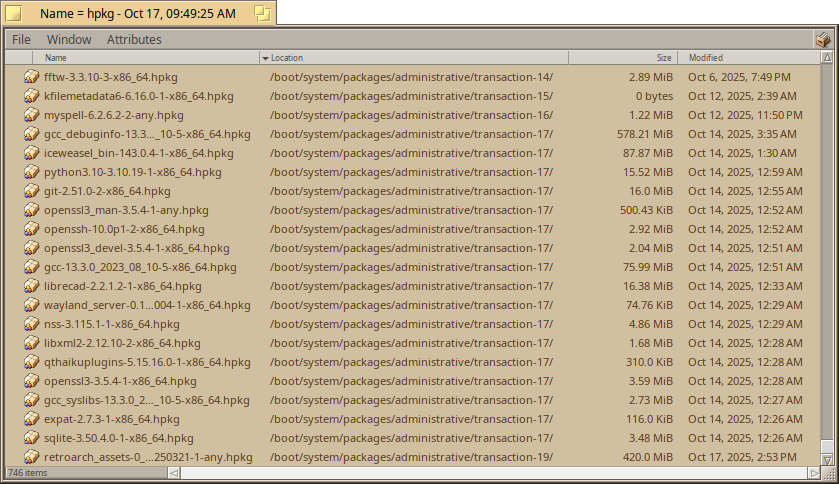Image resolution: width=839 pixels, height=484 pixels.
Task: Click the package box icon in the menu bar corner
Action: point(823,39)
